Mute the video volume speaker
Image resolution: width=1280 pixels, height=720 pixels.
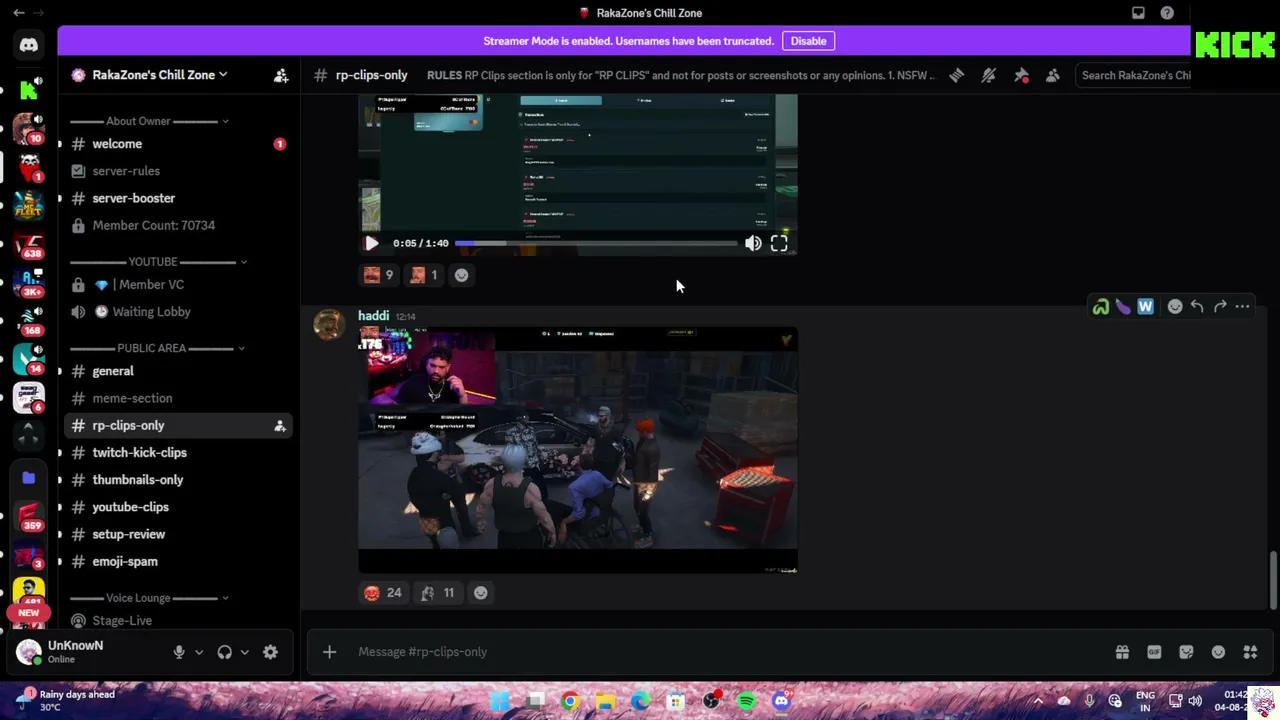pyautogui.click(x=753, y=243)
